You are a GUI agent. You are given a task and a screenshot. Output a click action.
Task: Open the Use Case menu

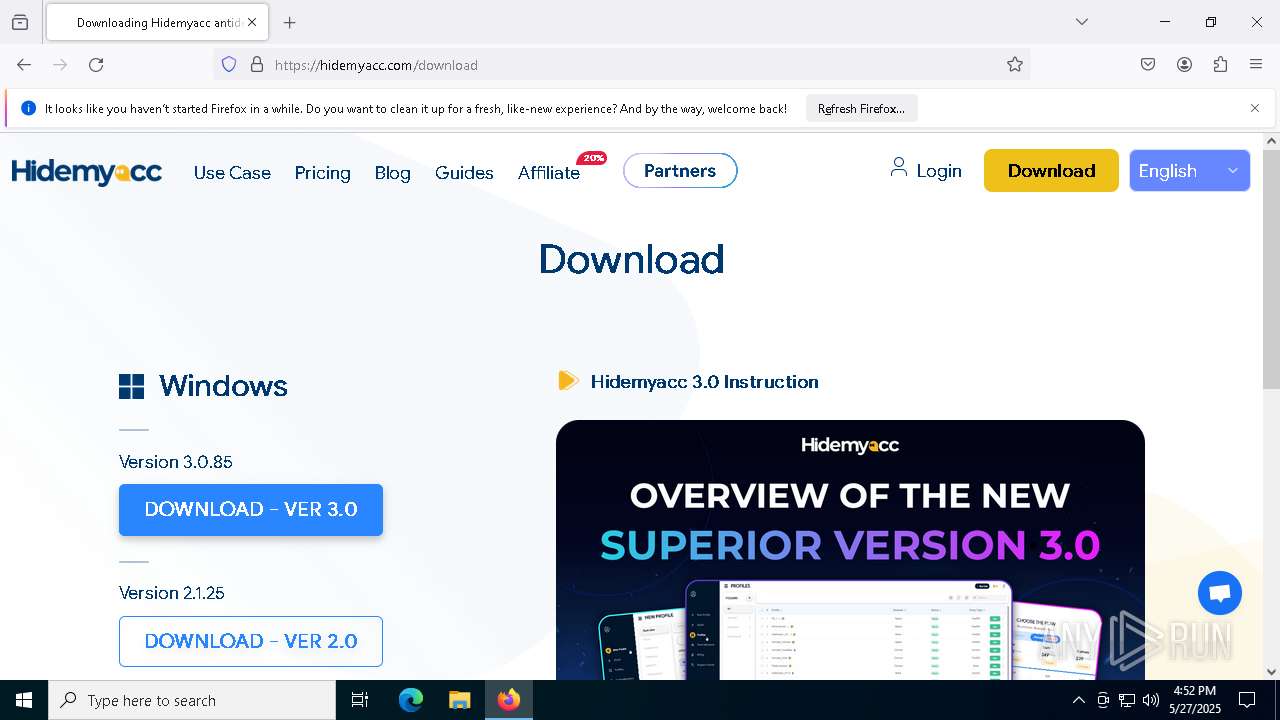point(232,173)
